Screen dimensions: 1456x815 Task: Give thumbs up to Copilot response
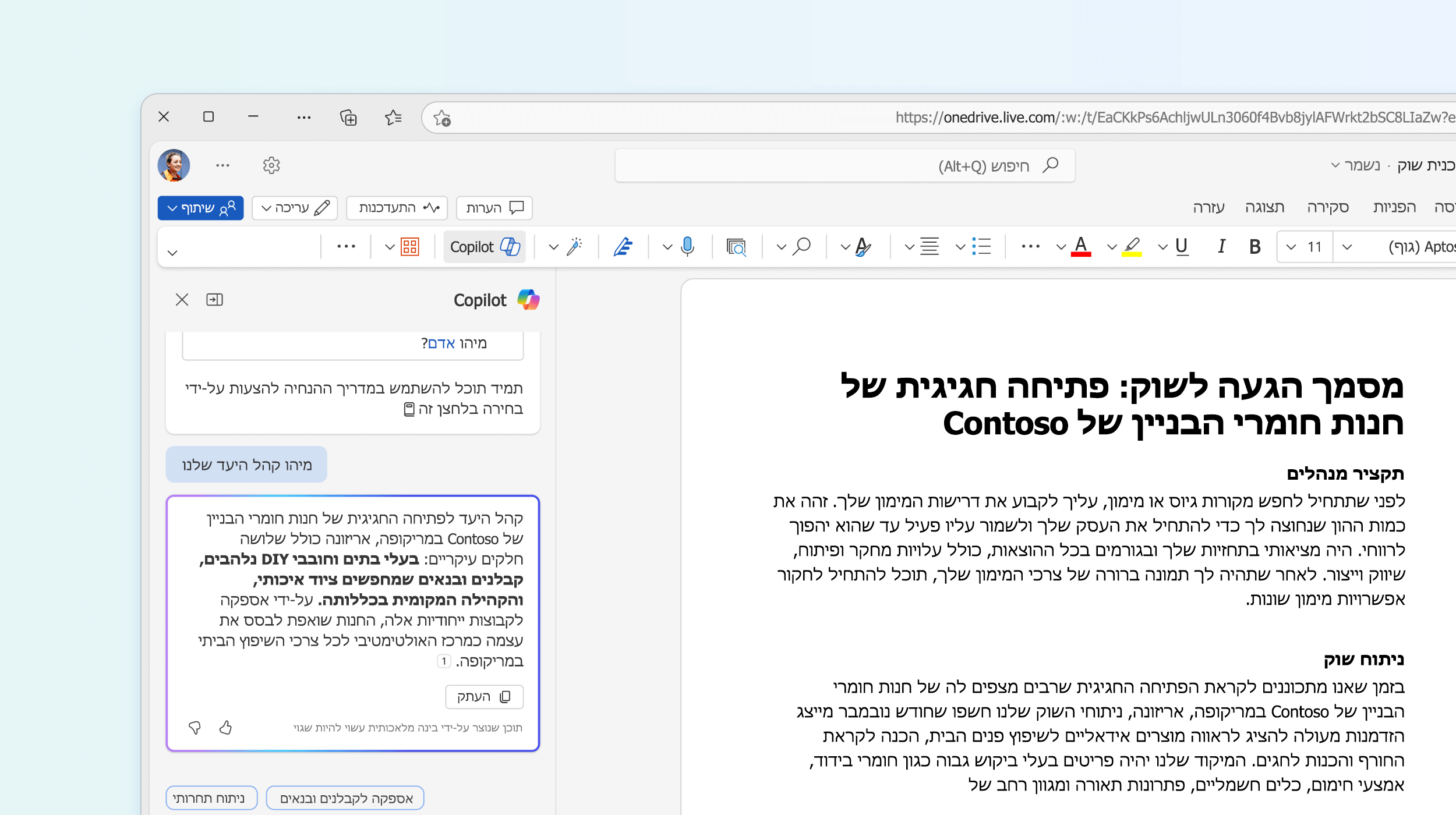coord(225,728)
